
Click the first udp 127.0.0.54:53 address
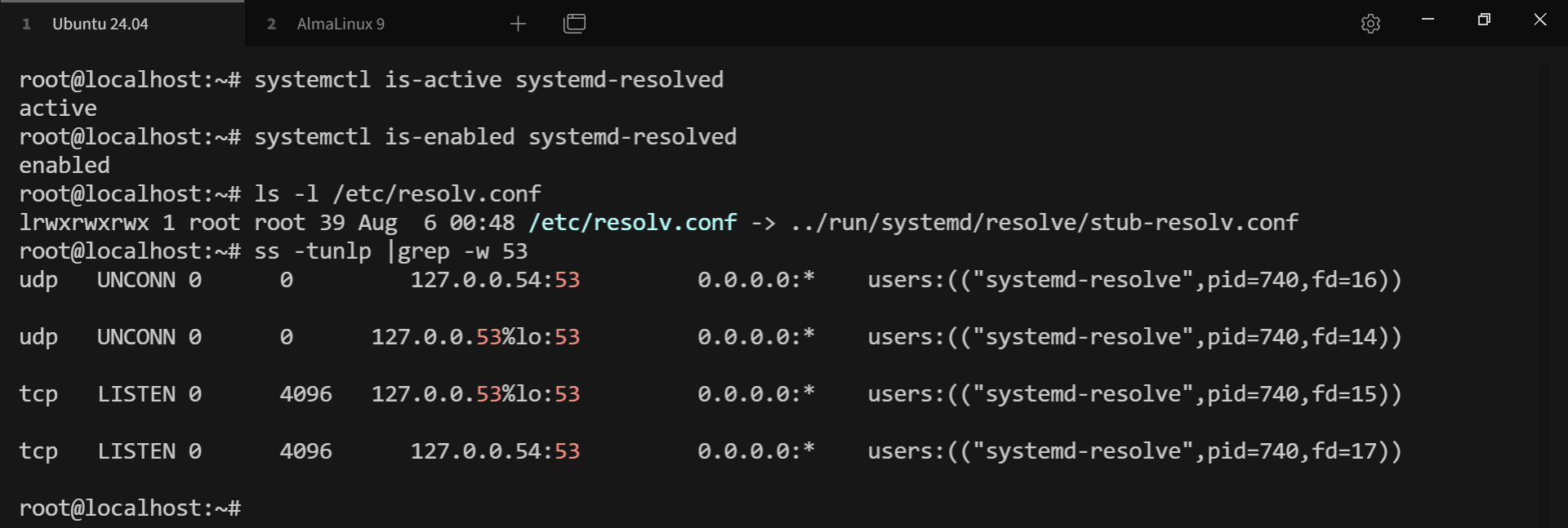point(494,280)
